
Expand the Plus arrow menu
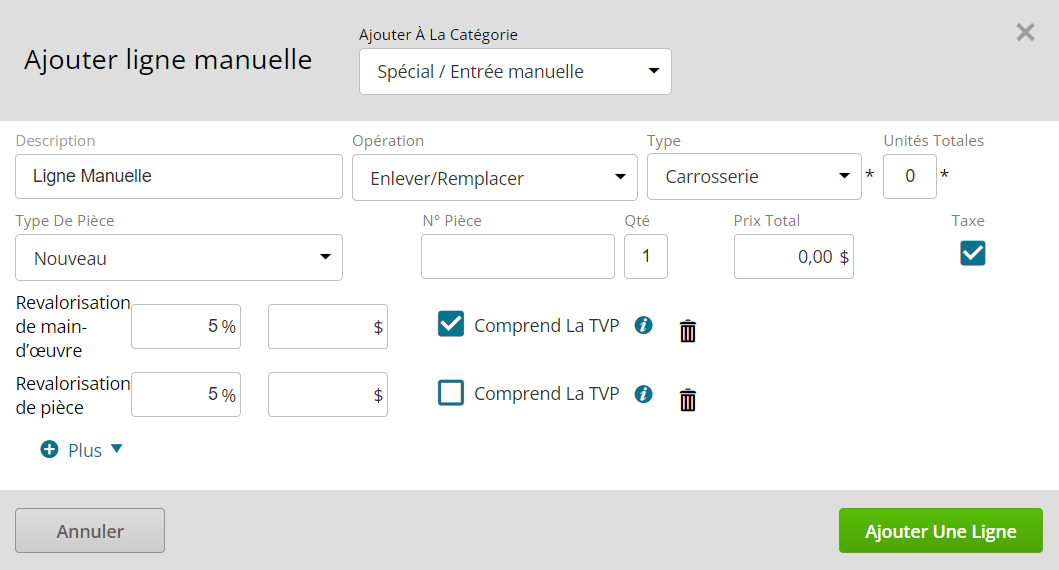(x=116, y=448)
